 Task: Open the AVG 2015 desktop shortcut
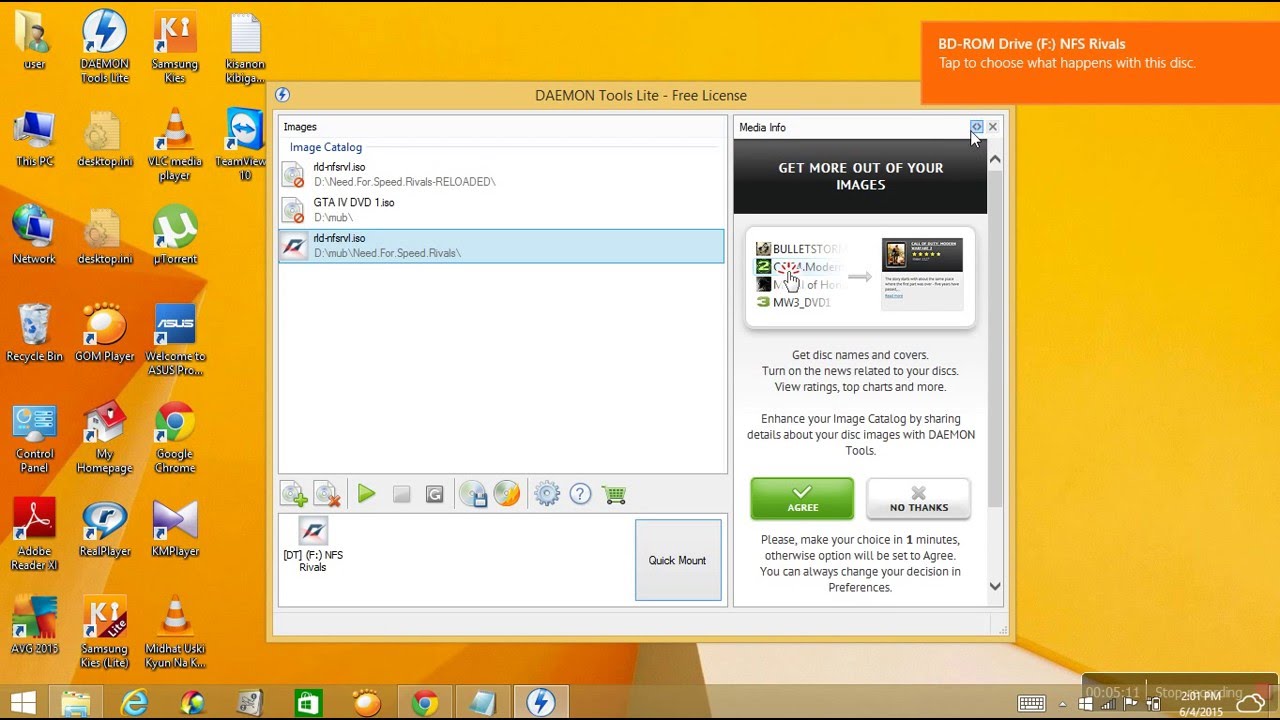(x=34, y=627)
